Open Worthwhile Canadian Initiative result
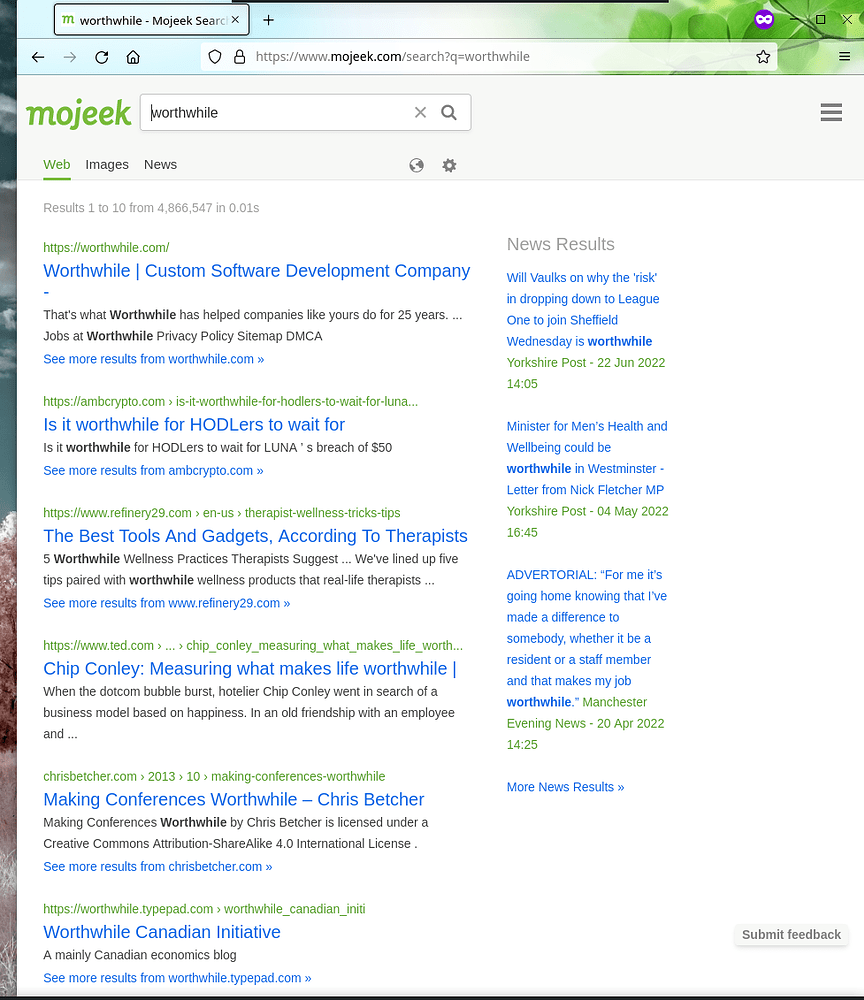The image size is (864, 1000). 162,932
